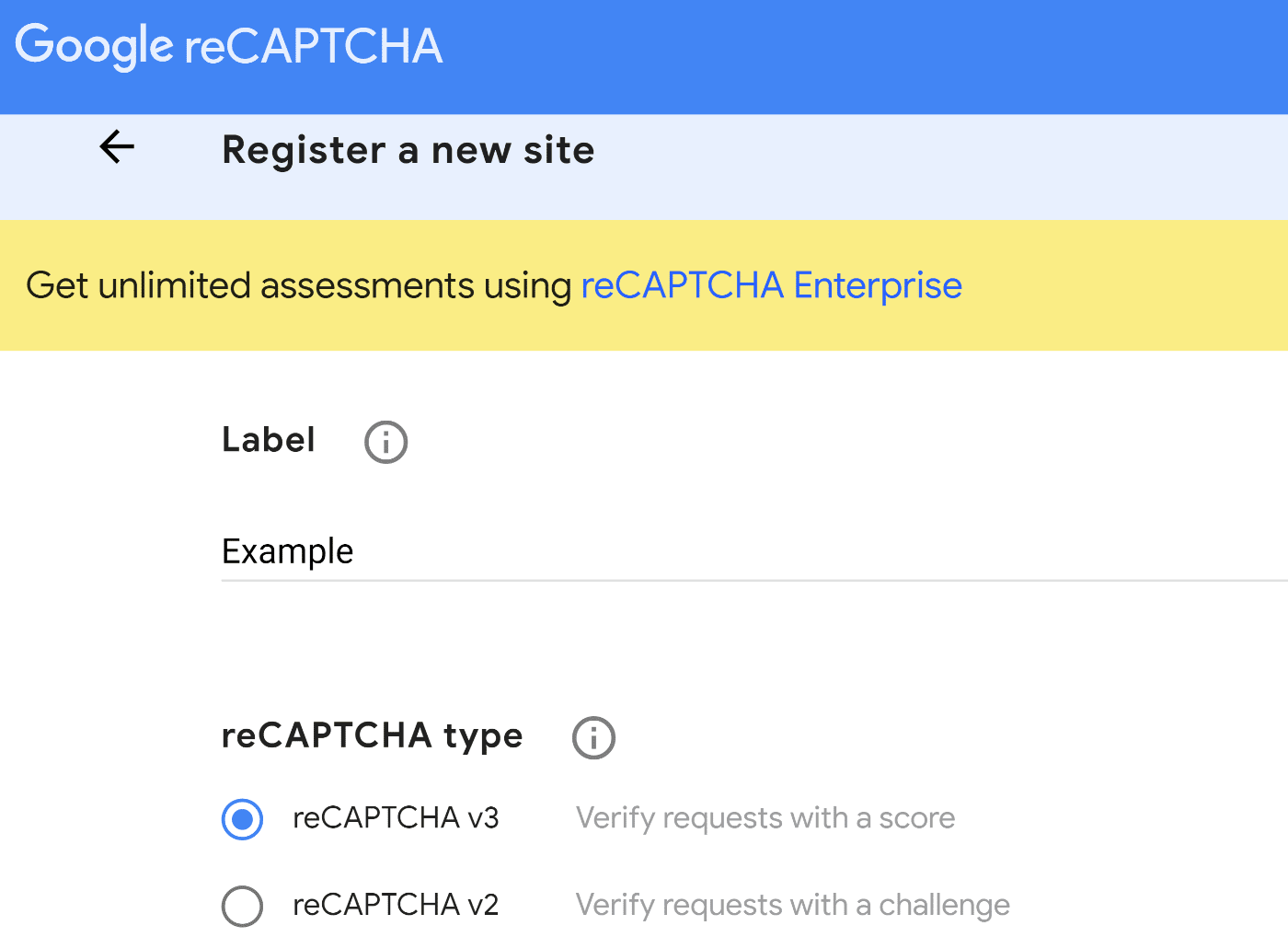Open the Register a new site header
This screenshot has height=937, width=1288.
[x=408, y=149]
